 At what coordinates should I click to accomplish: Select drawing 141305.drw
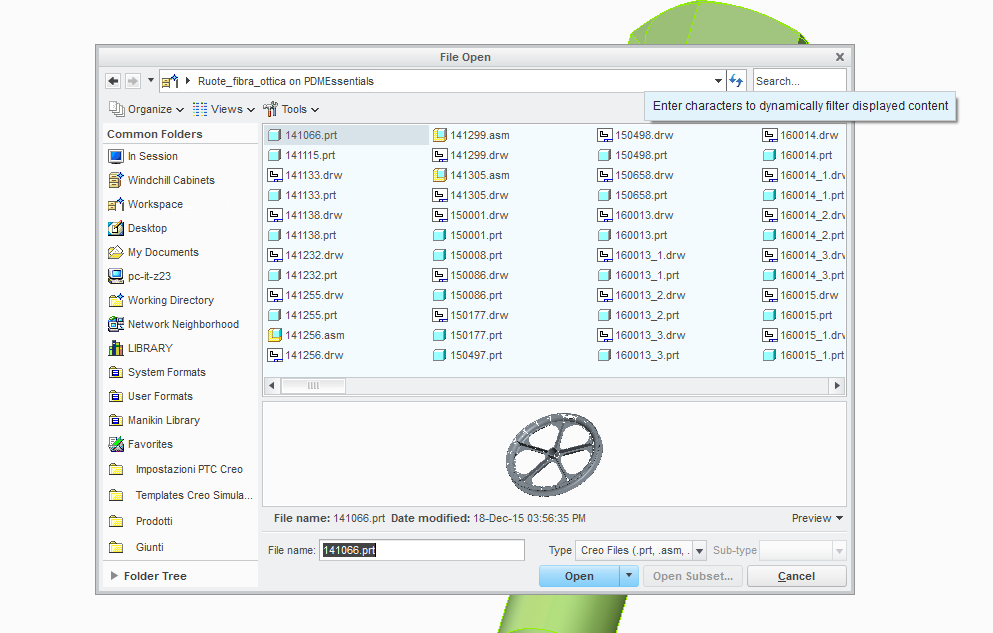coord(471,196)
